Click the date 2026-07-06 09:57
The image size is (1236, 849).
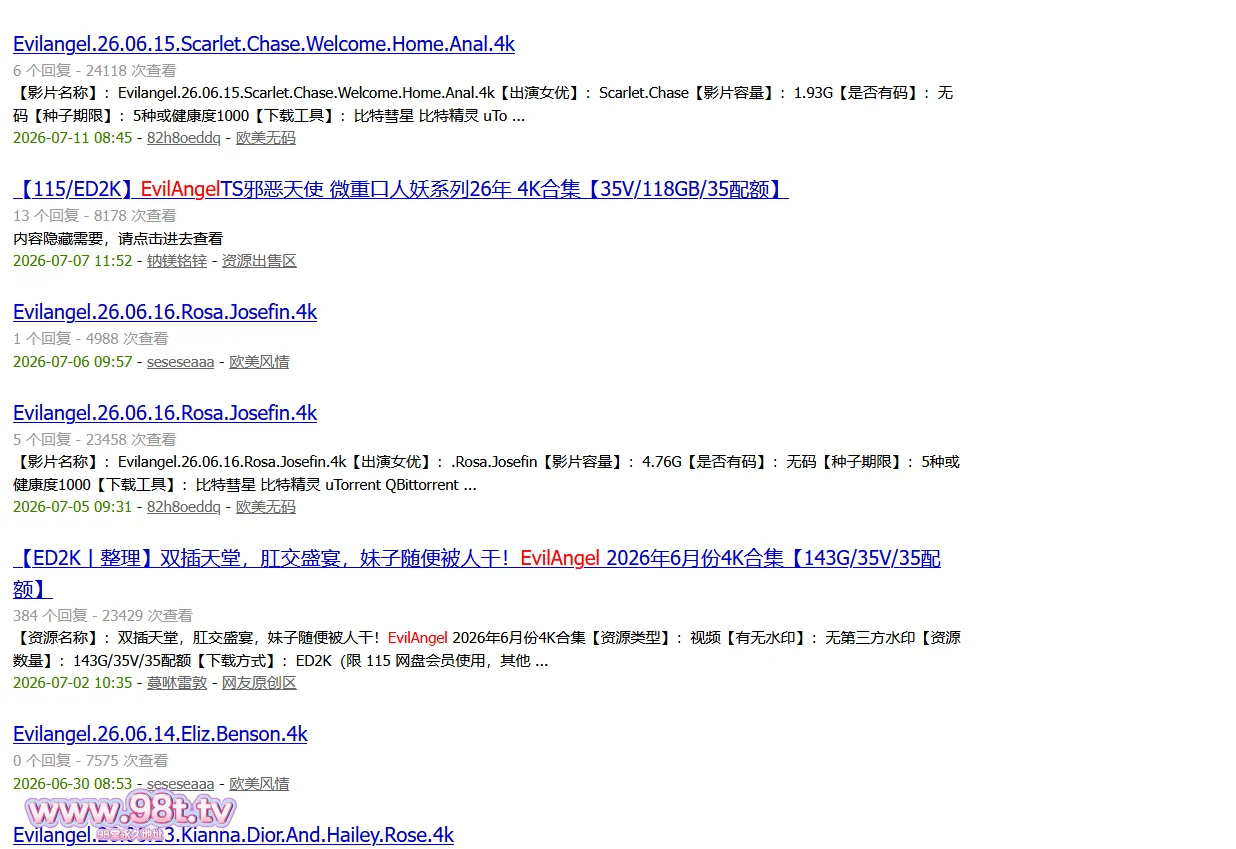click(x=72, y=362)
